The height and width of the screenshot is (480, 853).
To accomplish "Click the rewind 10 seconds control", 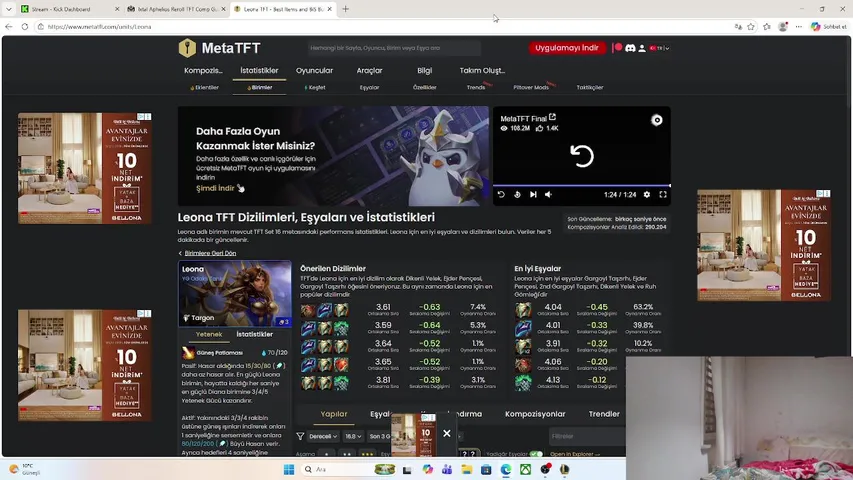I will [517, 194].
